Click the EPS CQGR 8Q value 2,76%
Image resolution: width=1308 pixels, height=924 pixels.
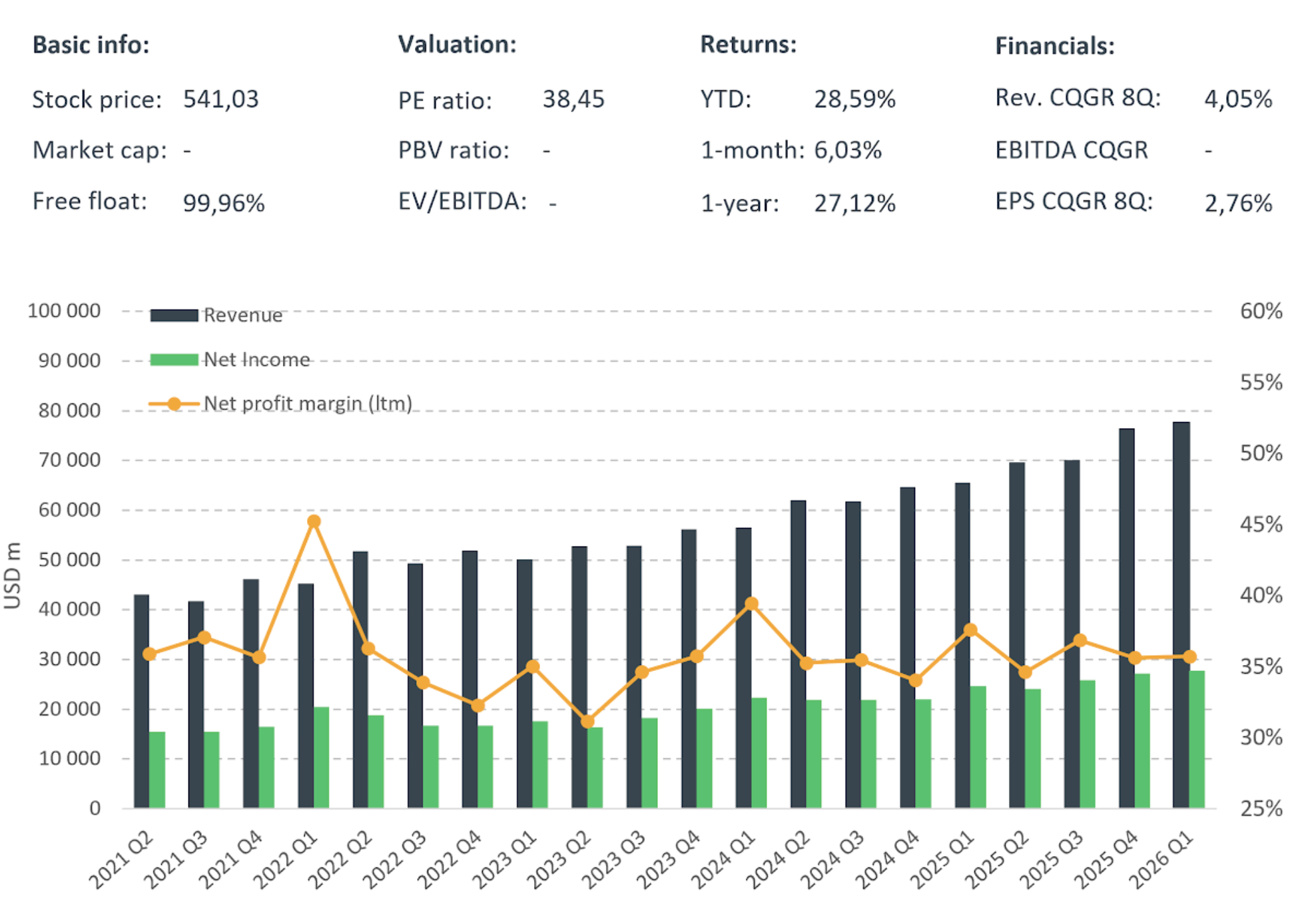(x=1237, y=202)
